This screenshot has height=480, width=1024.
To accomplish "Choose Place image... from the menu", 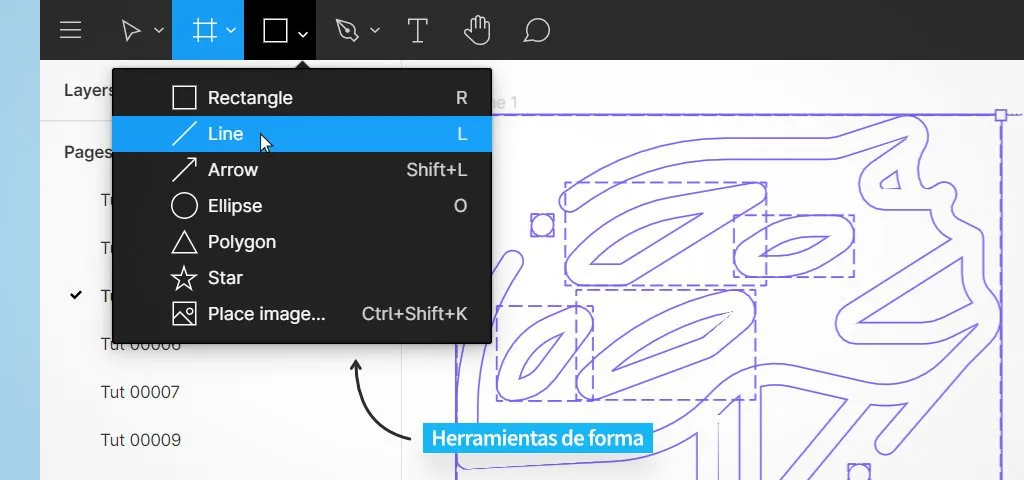I will 302,313.
